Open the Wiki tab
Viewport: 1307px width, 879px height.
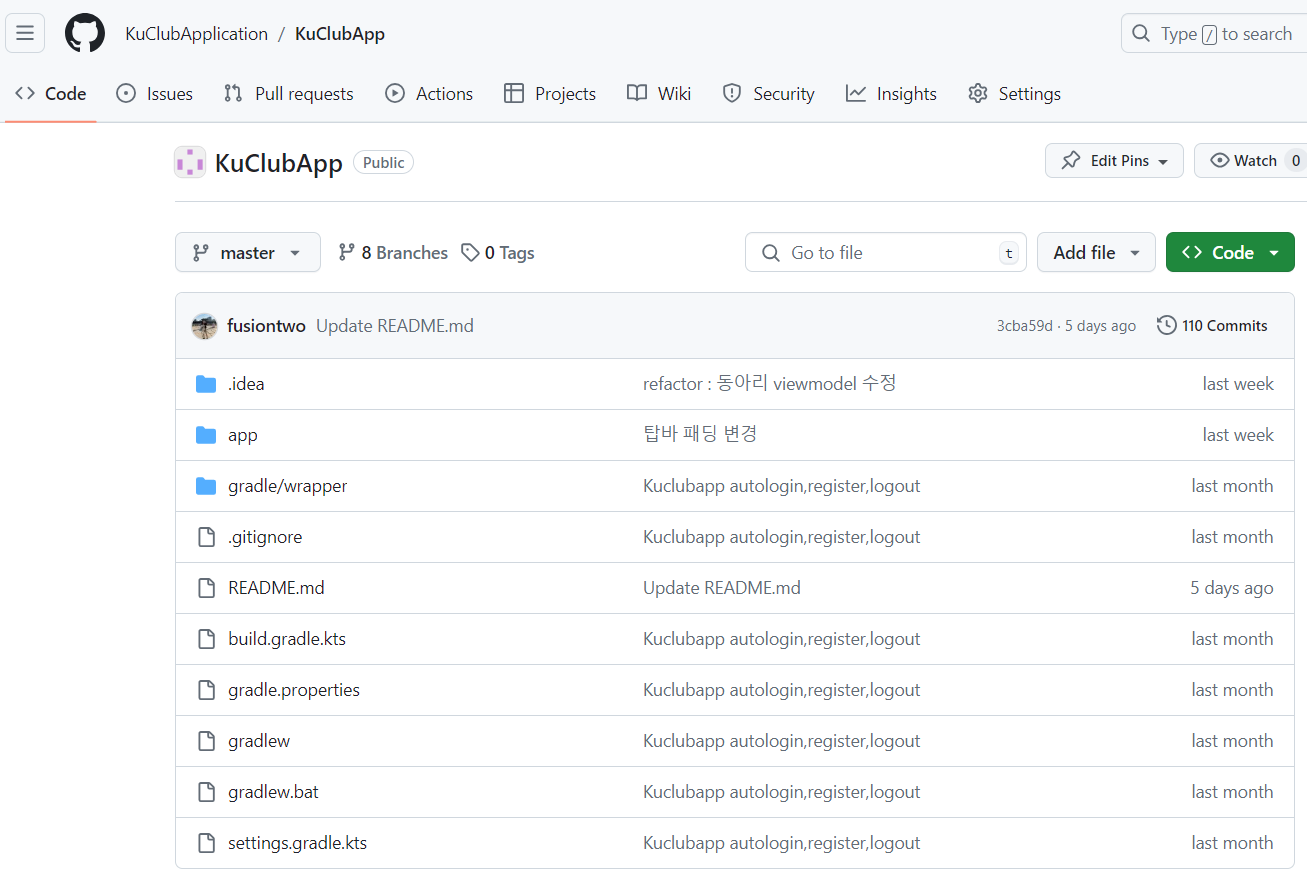pyautogui.click(x=659, y=94)
